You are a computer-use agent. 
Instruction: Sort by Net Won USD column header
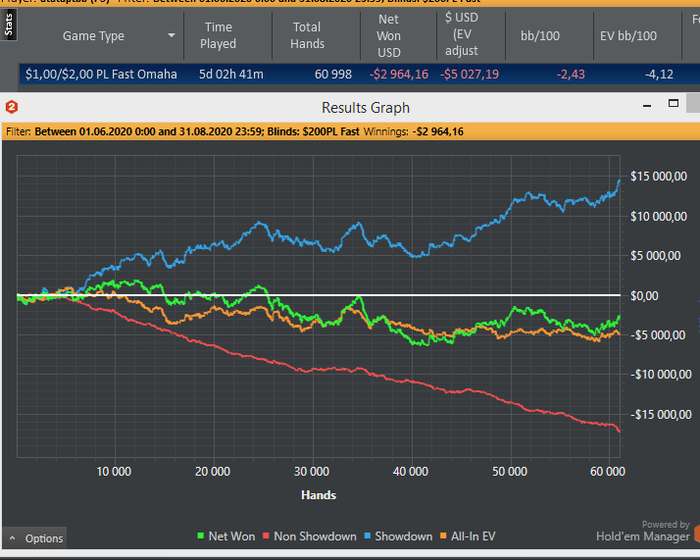click(389, 36)
